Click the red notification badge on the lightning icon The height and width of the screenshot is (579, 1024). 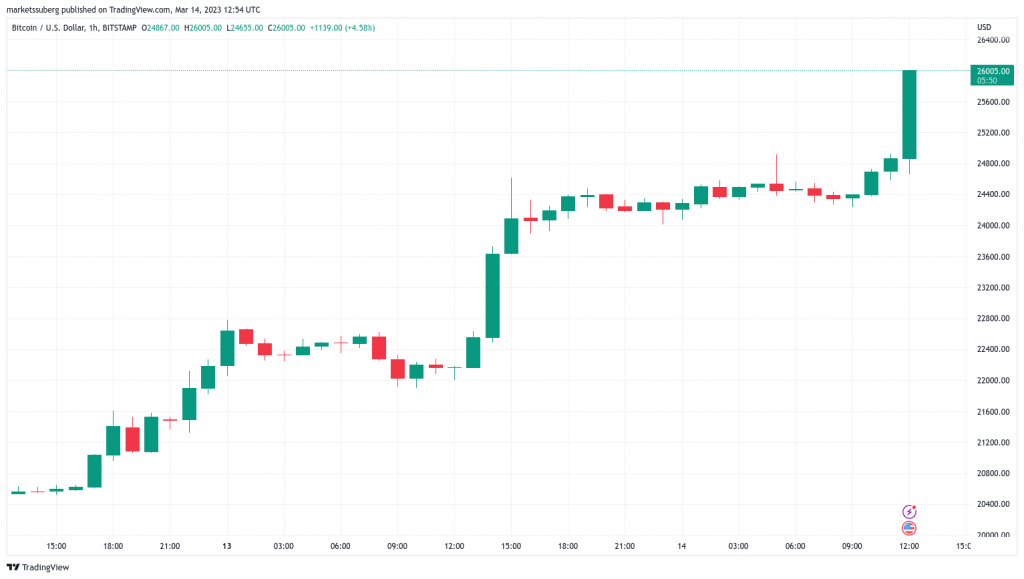914,507
